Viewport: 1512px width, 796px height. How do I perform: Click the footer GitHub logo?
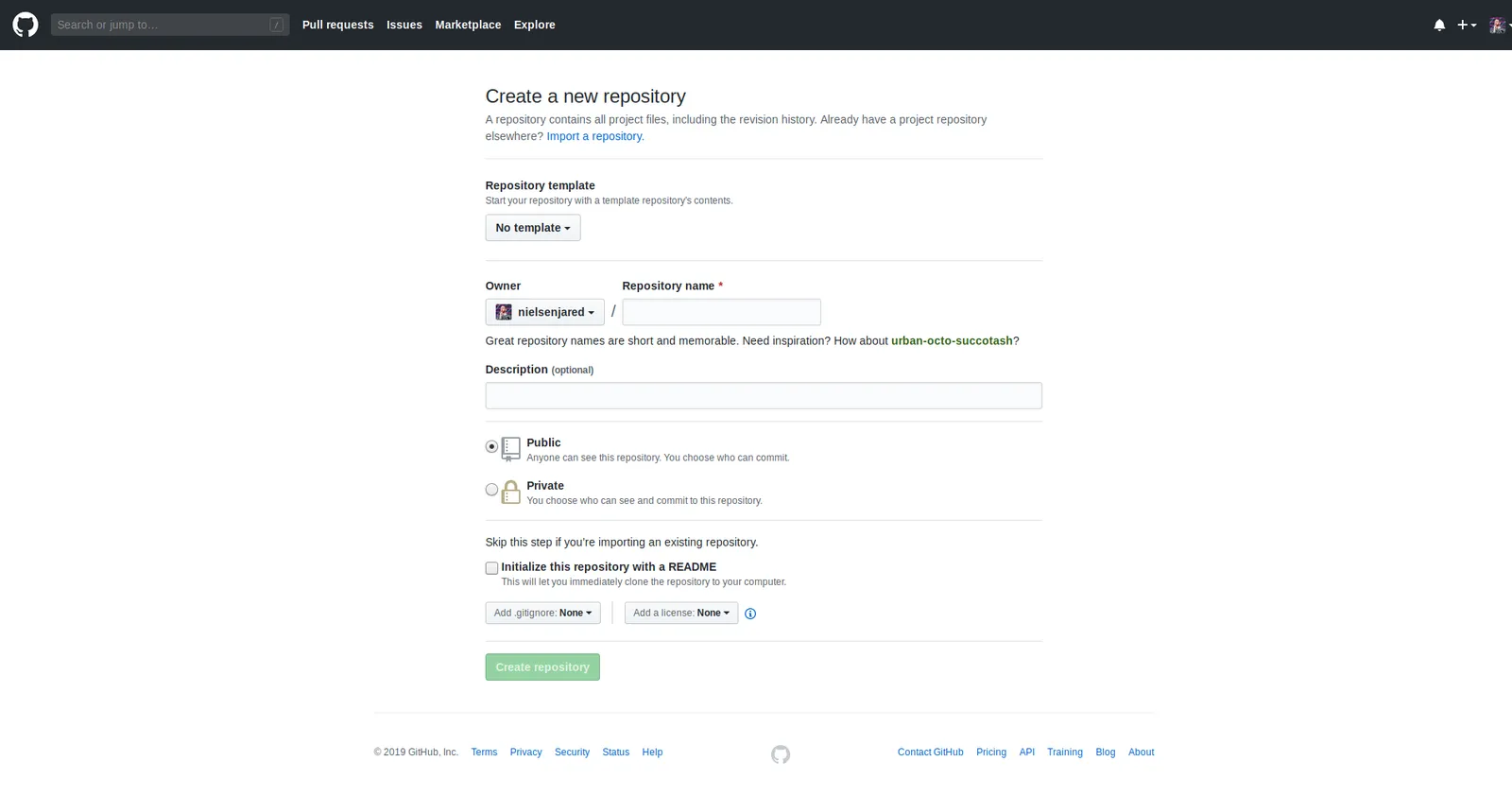point(781,754)
